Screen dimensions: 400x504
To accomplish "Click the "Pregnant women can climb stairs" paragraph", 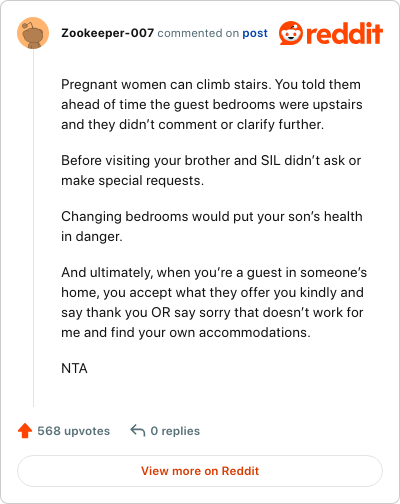I will [212, 104].
